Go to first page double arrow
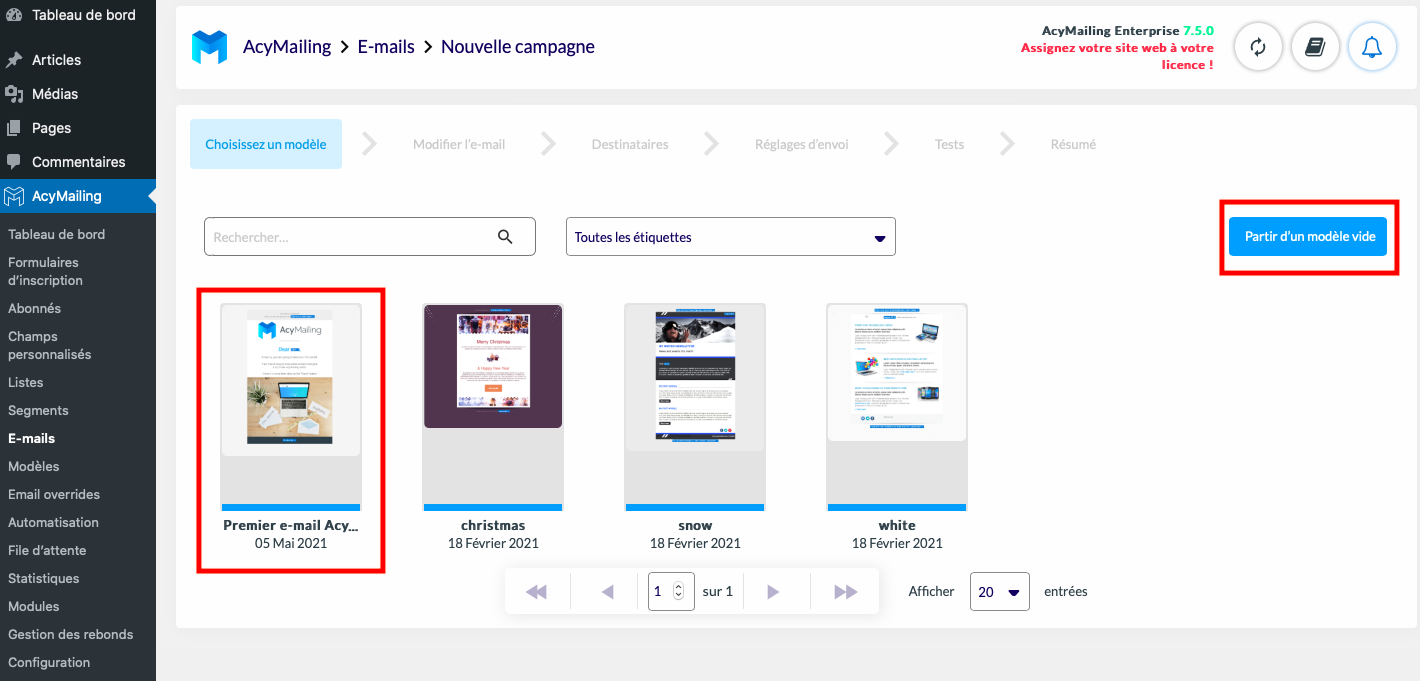This screenshot has width=1420, height=681. point(537,591)
